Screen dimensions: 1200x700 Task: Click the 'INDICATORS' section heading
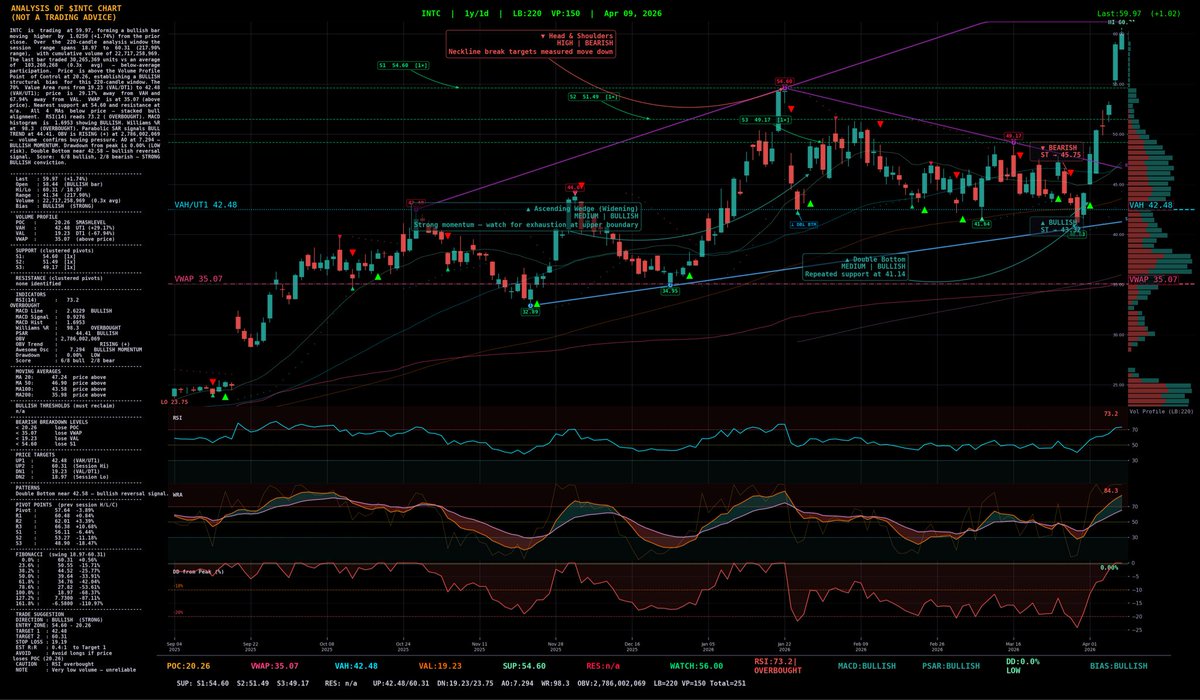[30, 294]
